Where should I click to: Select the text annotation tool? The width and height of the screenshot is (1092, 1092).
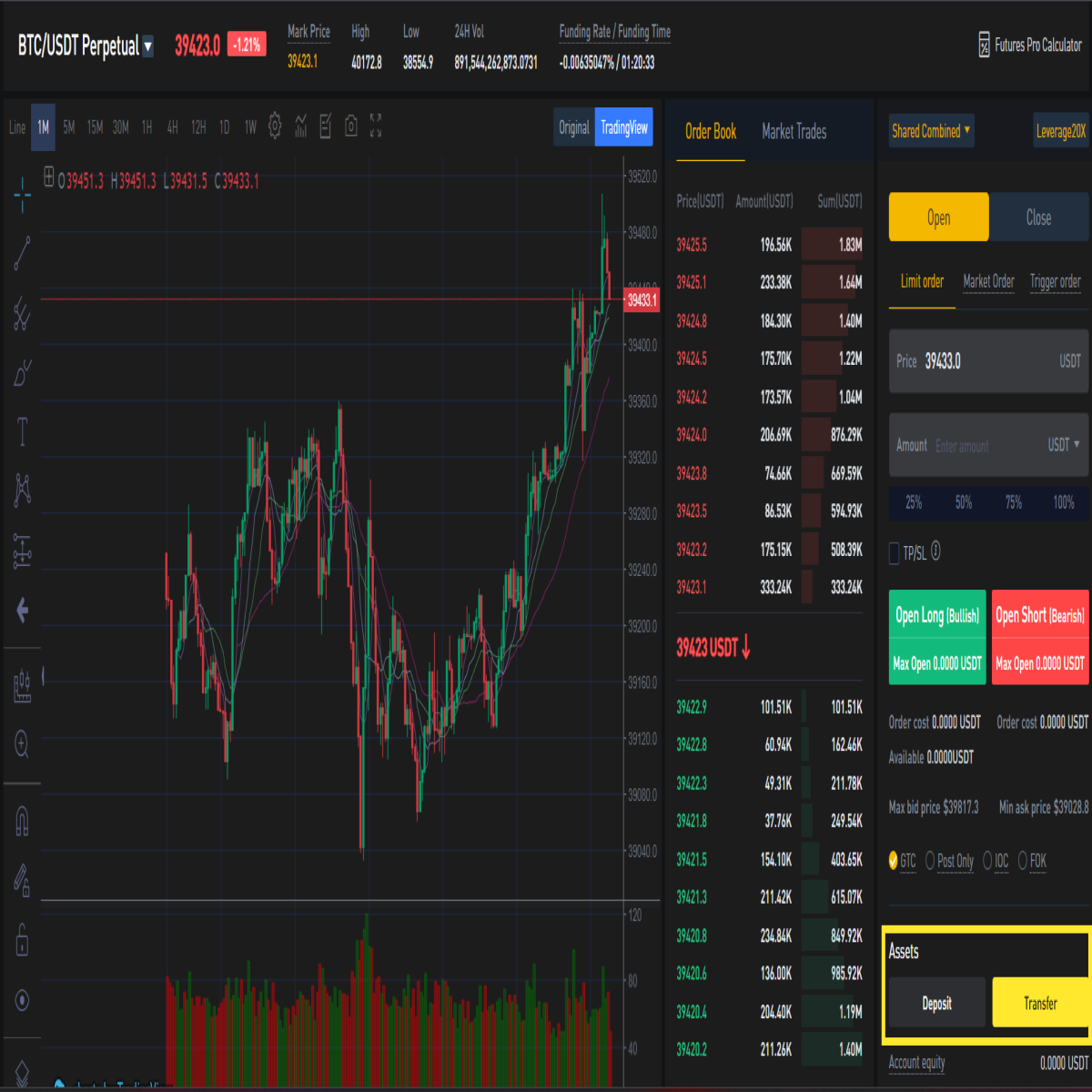(23, 431)
